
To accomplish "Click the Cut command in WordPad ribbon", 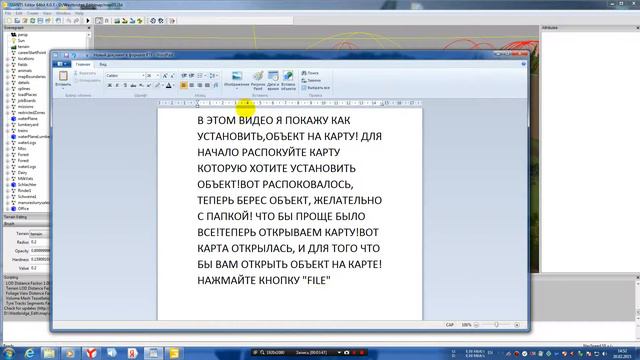I will 85,73.
